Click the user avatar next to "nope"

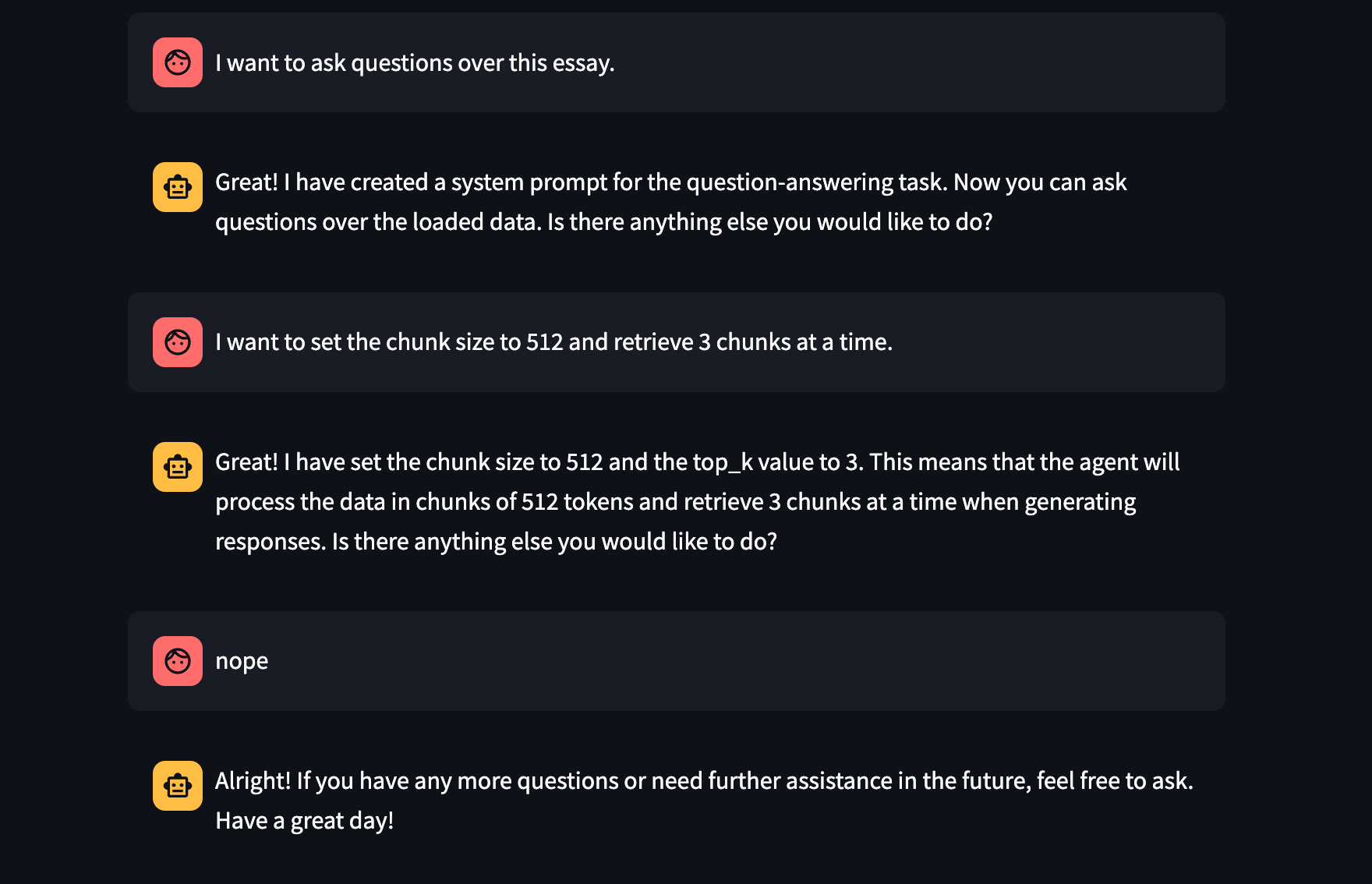click(178, 661)
